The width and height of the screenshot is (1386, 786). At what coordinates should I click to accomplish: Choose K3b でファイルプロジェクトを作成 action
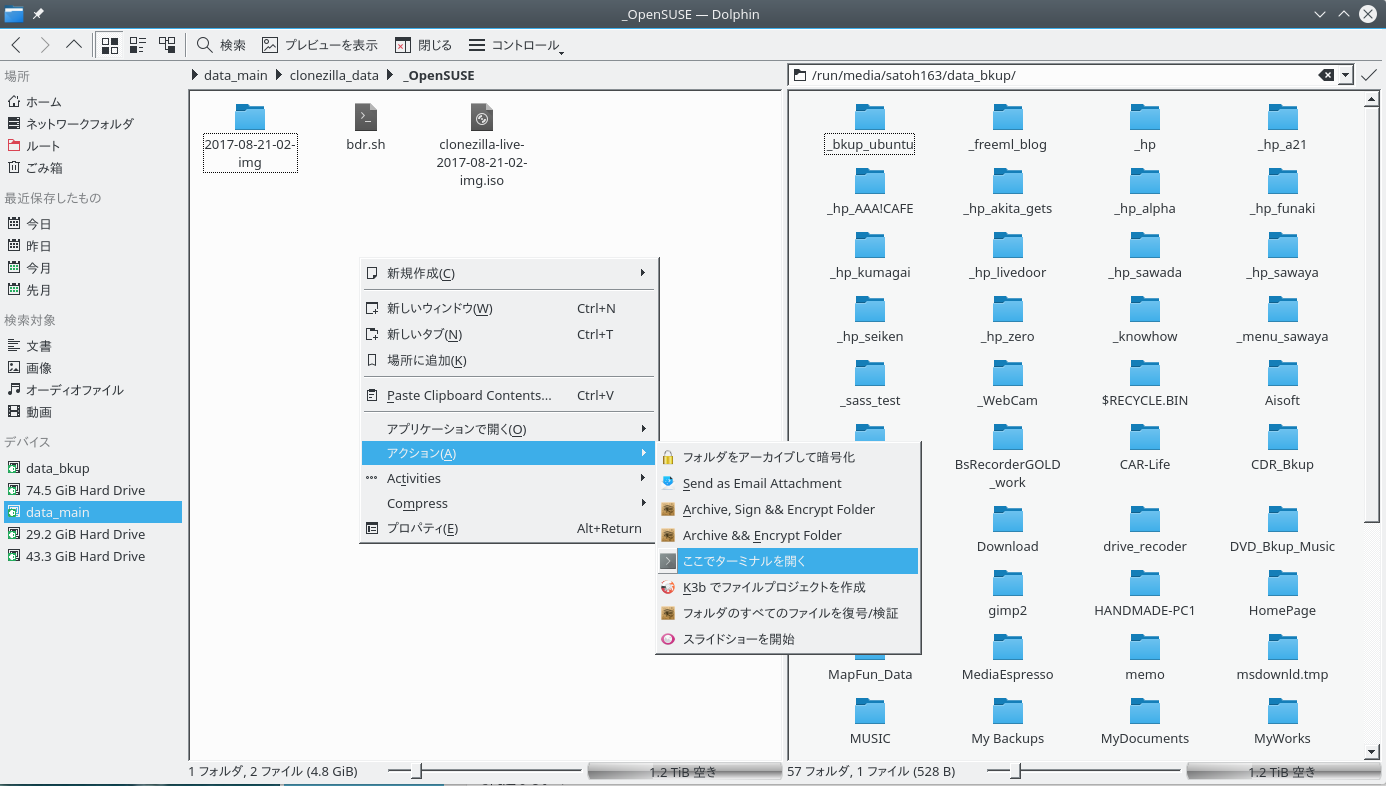tap(787, 587)
